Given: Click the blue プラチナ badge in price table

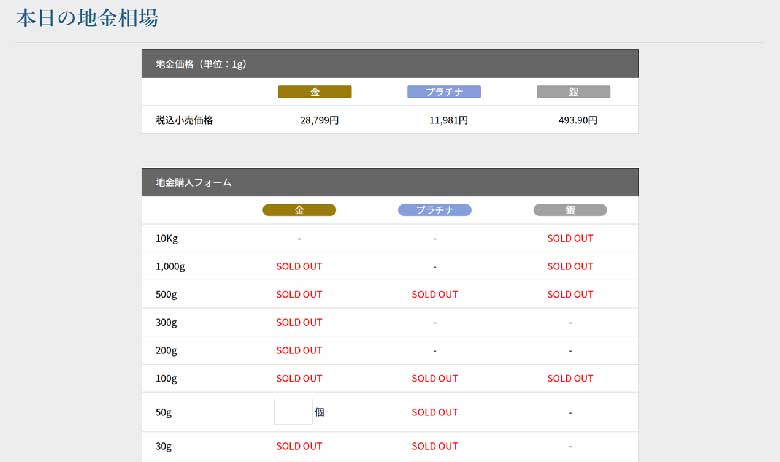Looking at the screenshot, I should point(444,92).
